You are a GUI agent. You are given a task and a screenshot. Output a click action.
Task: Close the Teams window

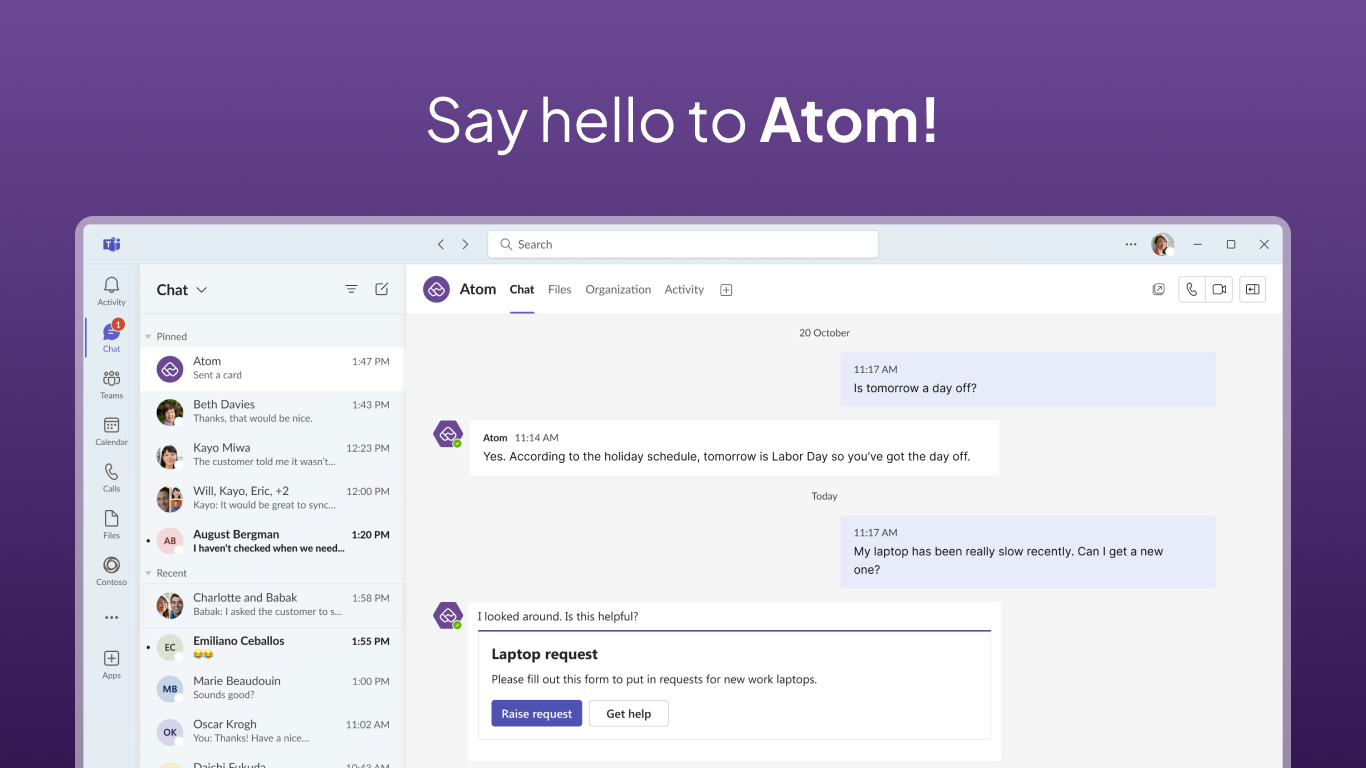(x=1264, y=244)
